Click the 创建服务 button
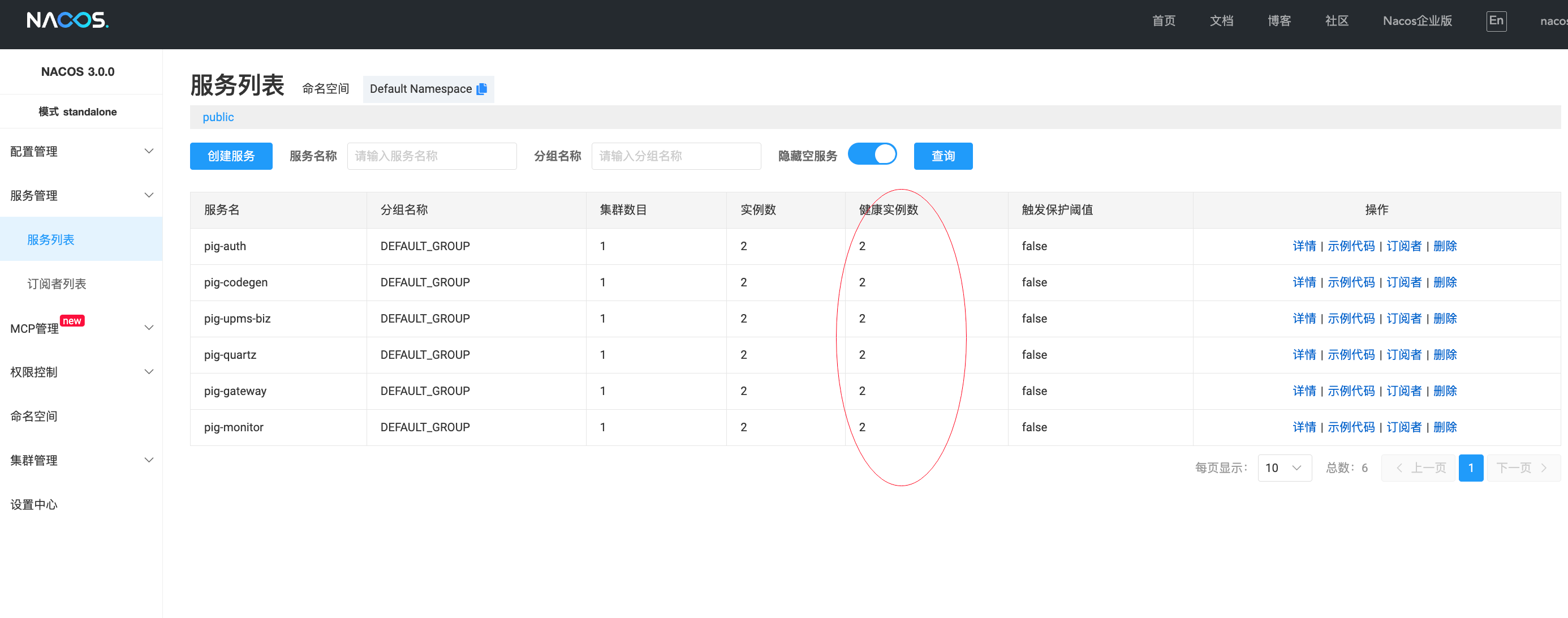Viewport: 1568px width, 618px height. coord(231,156)
